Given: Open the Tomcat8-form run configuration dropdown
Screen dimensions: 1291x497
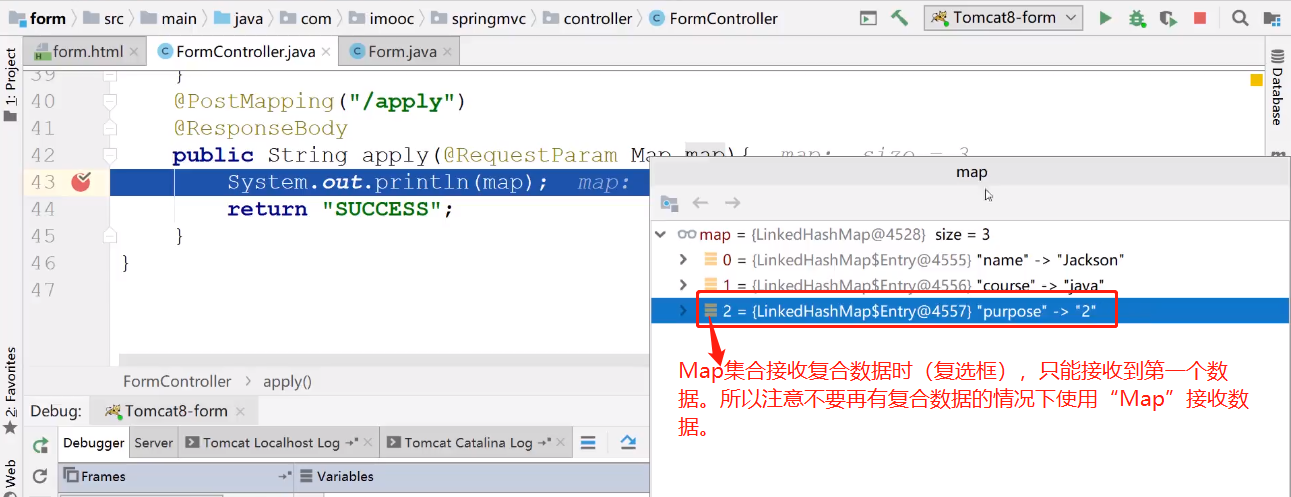Looking at the screenshot, I should point(1003,18).
